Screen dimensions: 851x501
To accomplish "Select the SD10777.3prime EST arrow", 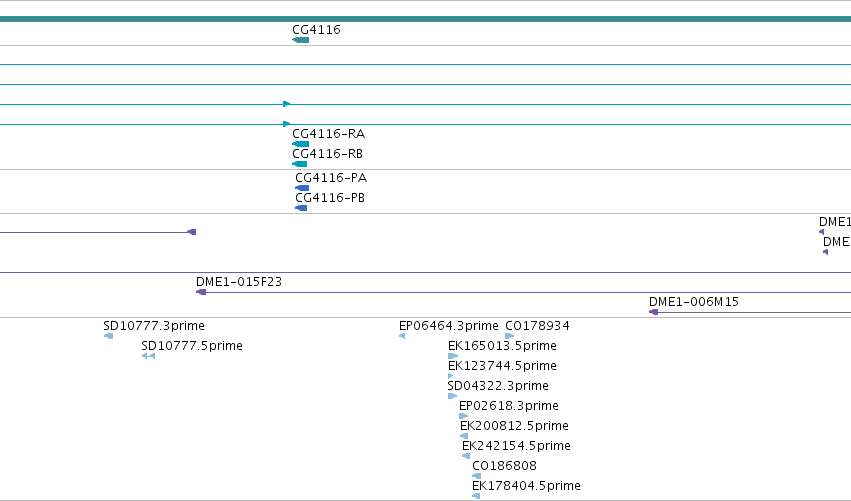I will tap(109, 336).
